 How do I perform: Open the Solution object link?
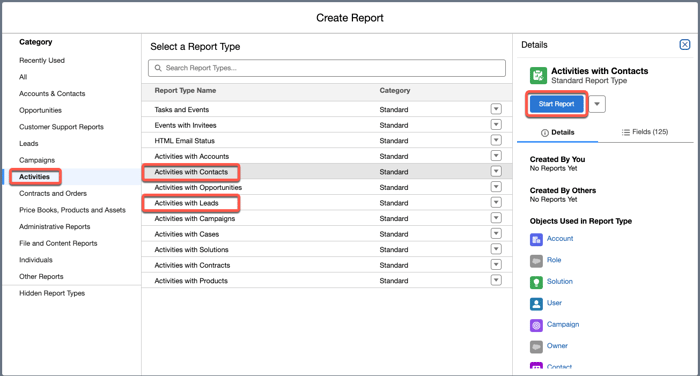[x=560, y=281]
